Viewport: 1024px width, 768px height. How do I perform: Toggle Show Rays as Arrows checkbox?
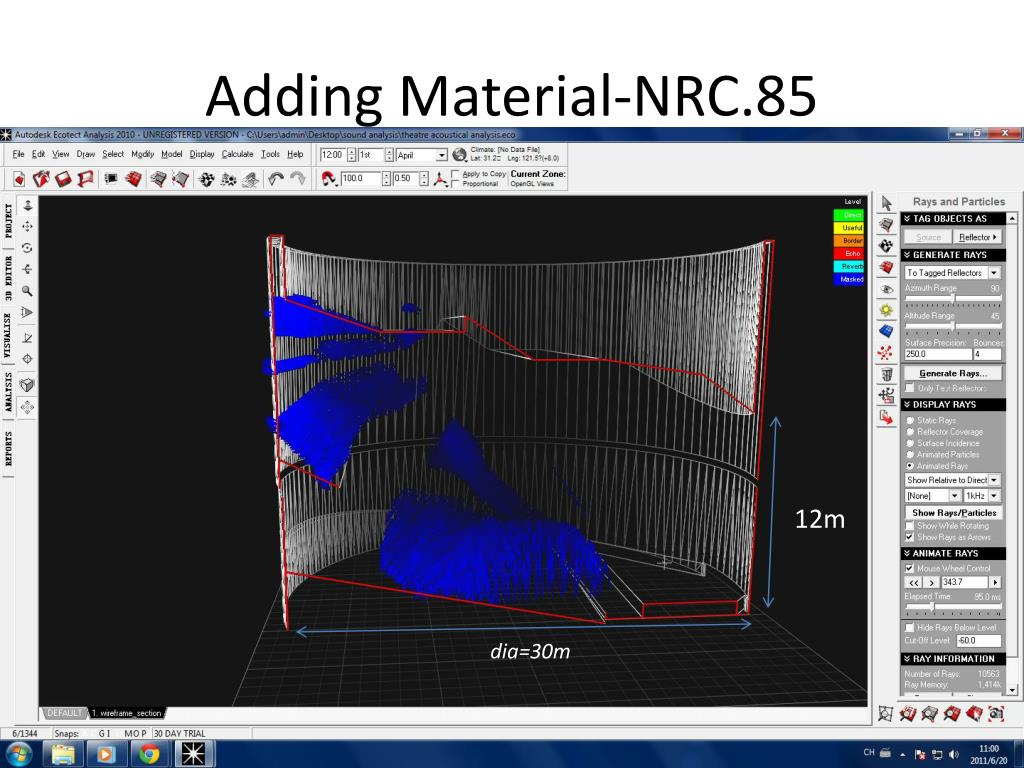[910, 537]
